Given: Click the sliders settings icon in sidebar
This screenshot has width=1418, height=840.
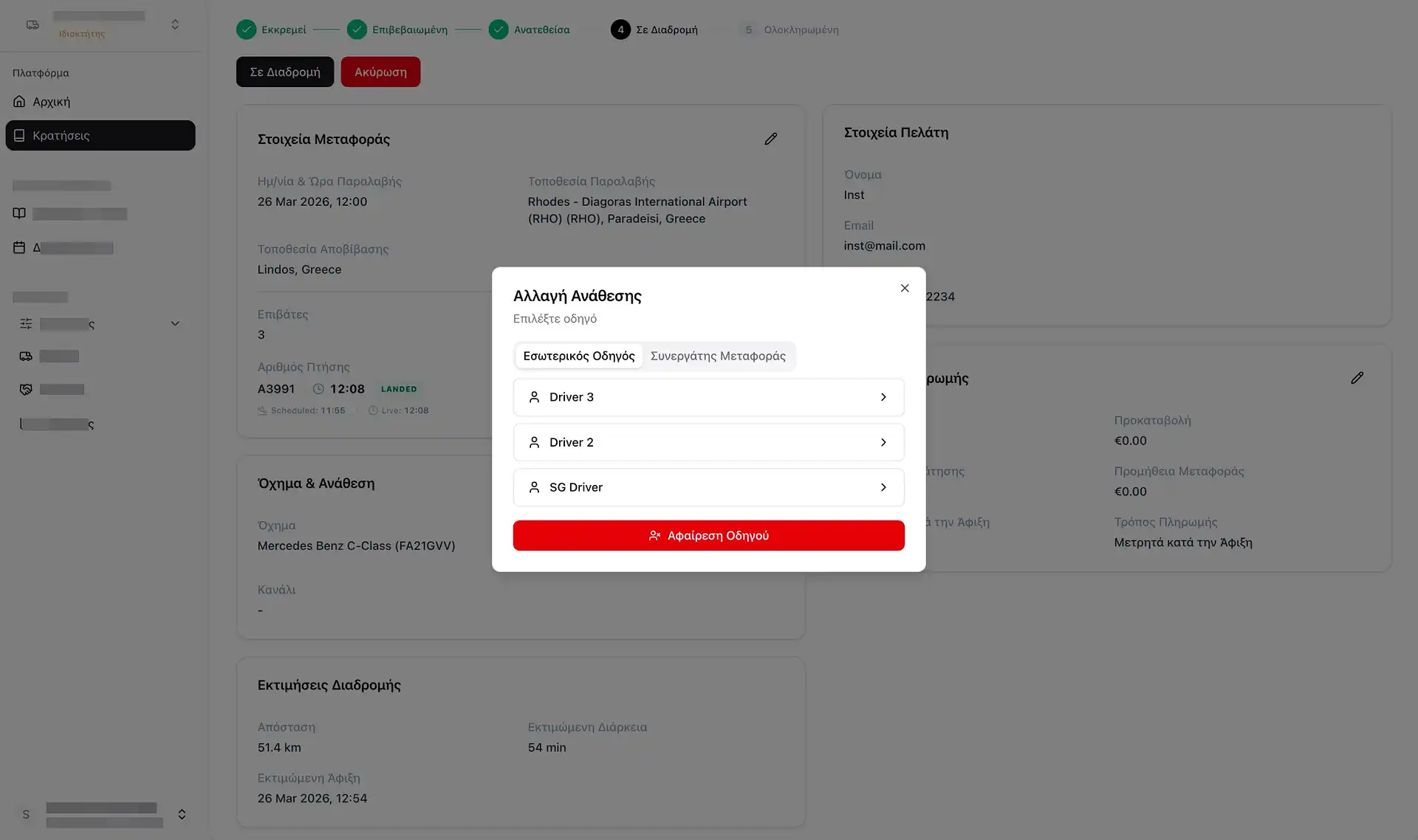Looking at the screenshot, I should 26,323.
